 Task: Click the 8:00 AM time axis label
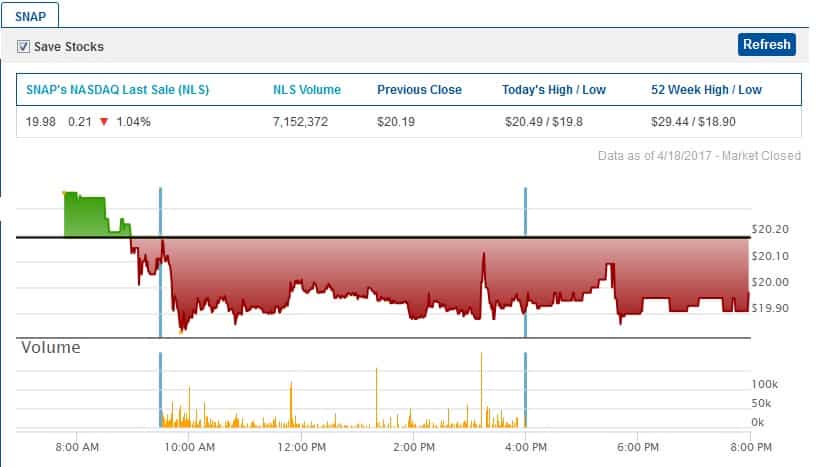[x=77, y=447]
